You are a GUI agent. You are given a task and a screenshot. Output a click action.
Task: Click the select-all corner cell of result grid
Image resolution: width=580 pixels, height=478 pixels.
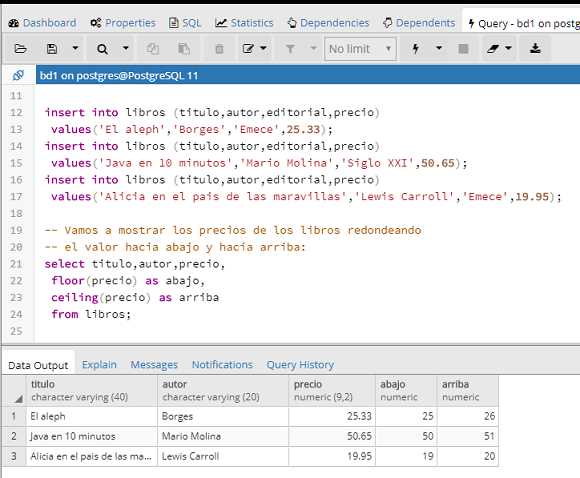[x=15, y=391]
